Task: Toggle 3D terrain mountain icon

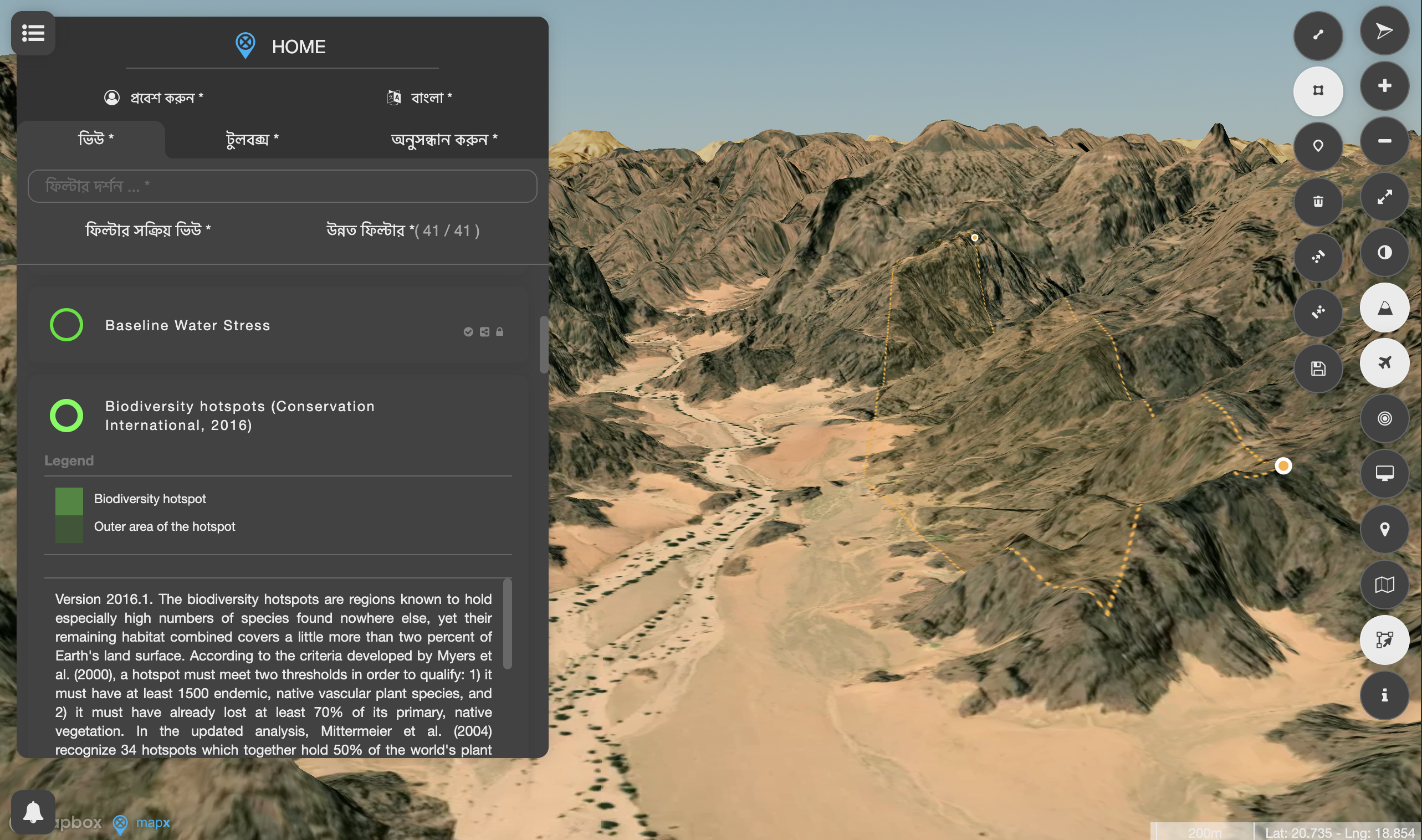Action: (1384, 308)
